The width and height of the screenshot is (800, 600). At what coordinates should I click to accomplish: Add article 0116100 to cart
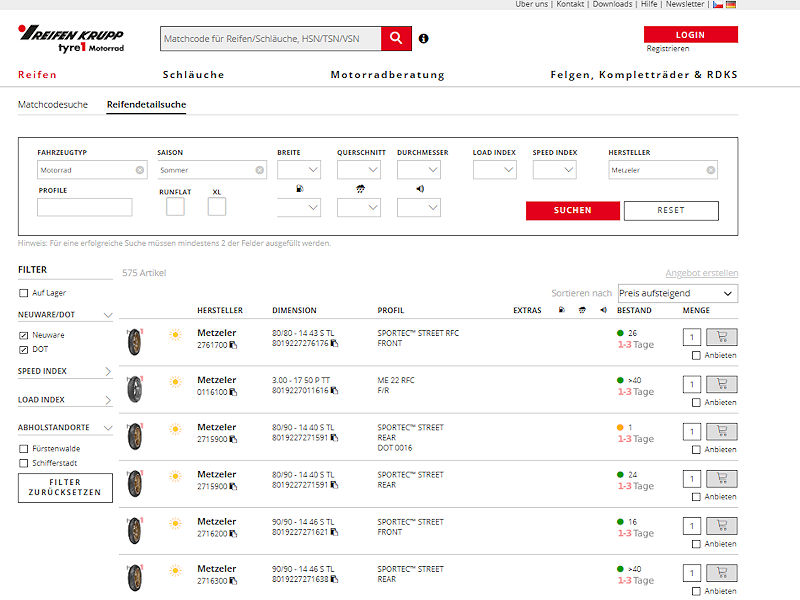(721, 384)
